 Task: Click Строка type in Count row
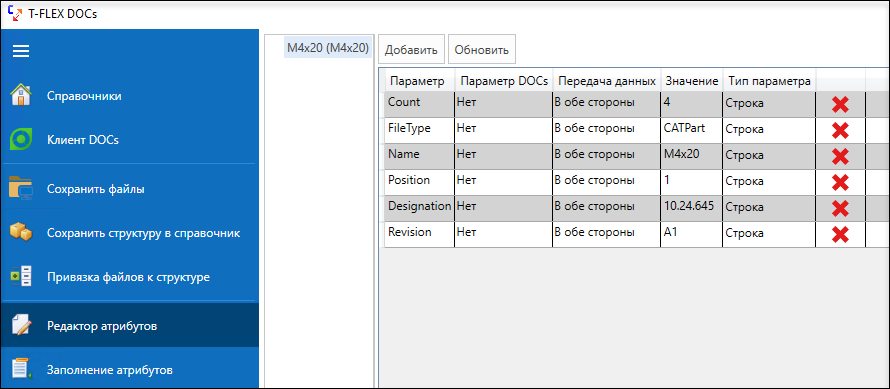pyautogui.click(x=770, y=104)
